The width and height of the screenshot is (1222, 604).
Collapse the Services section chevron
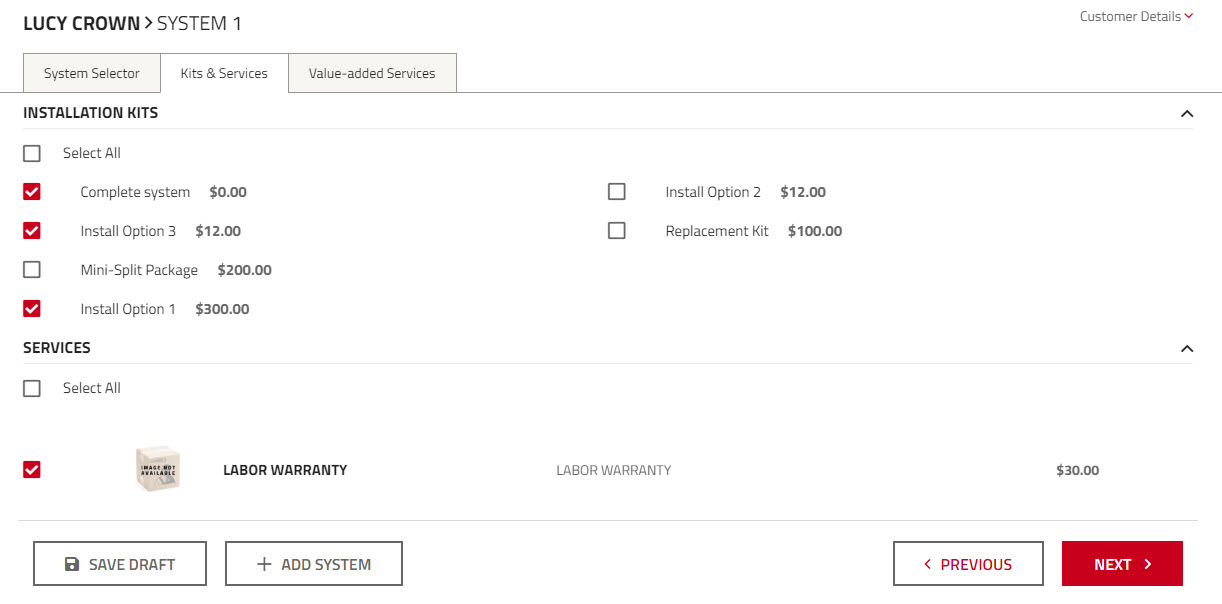(x=1187, y=348)
